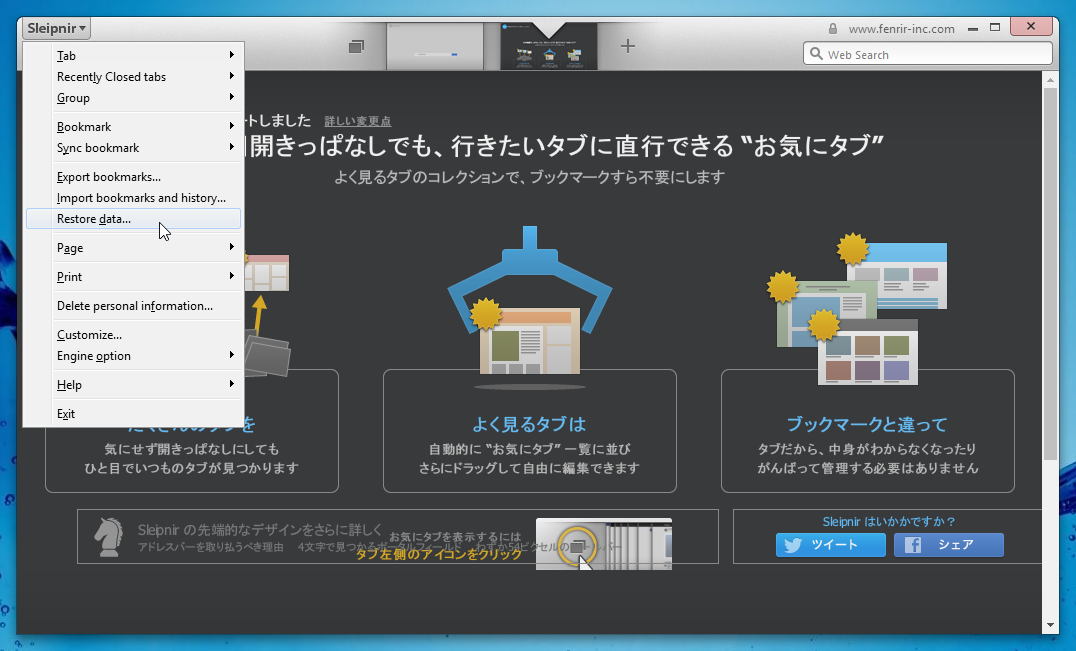Click the page scrollbar down arrow
The width and height of the screenshot is (1076, 651).
pos(1050,625)
